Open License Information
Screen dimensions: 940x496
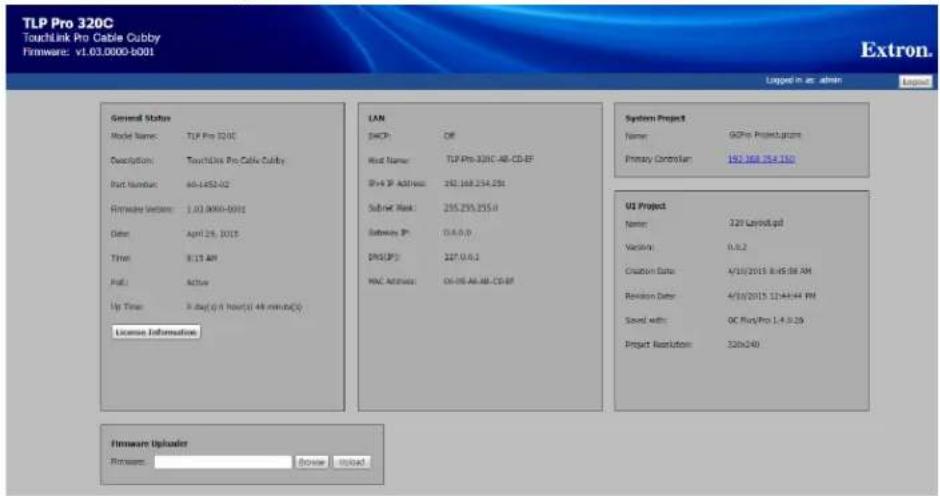pyautogui.click(x=156, y=332)
